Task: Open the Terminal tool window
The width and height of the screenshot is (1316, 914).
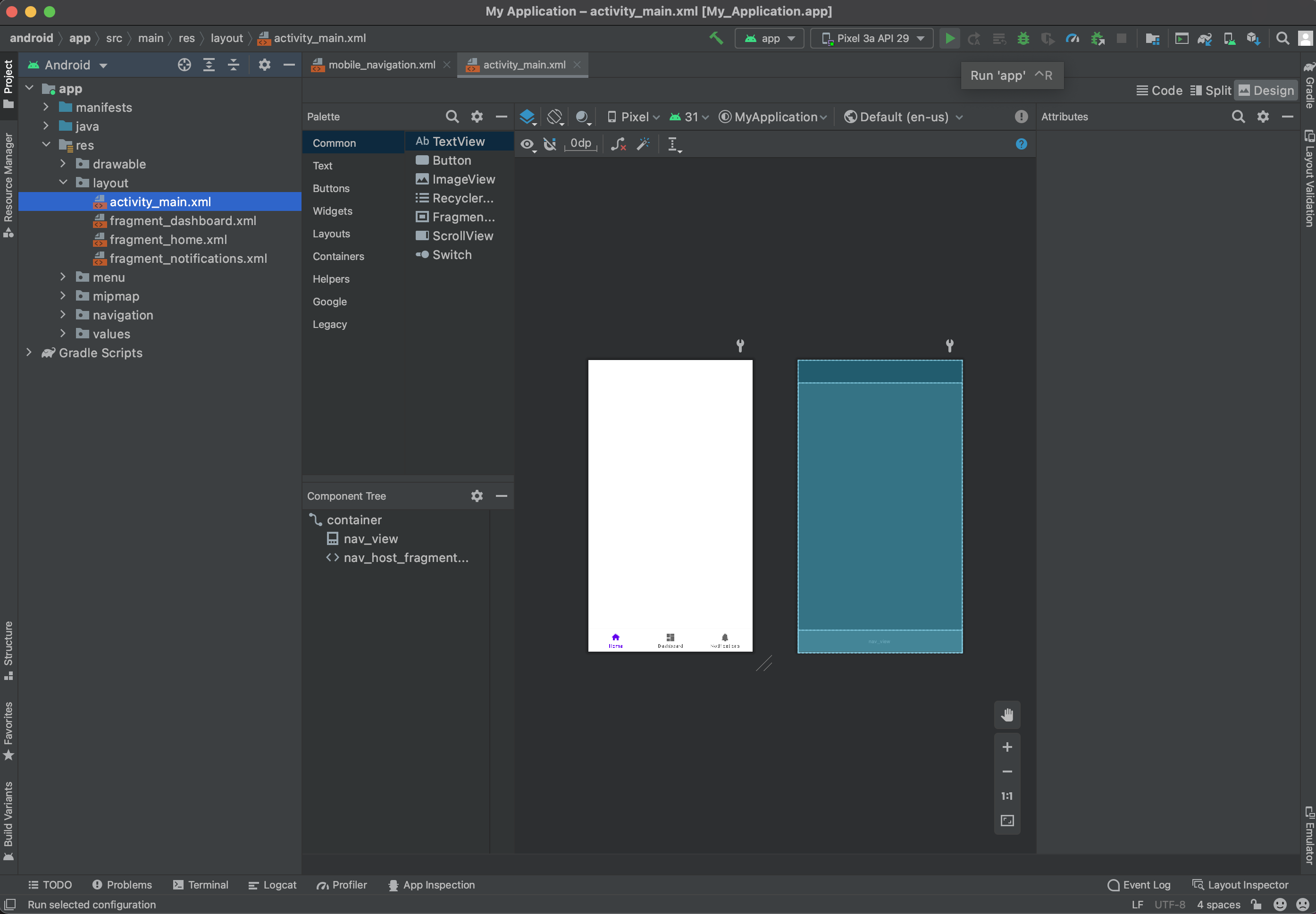Action: point(201,885)
